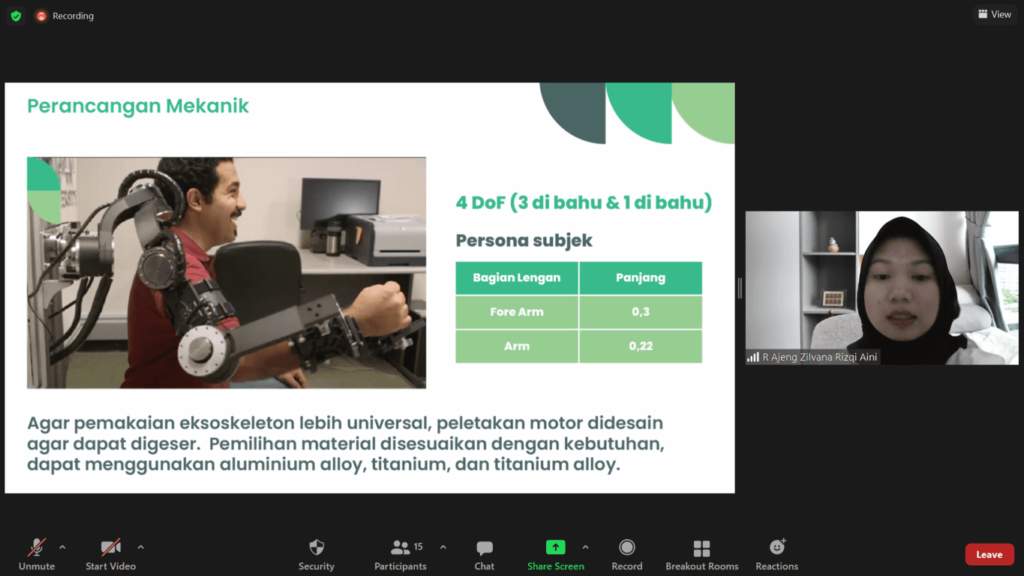Open Breakout Rooms

click(x=702, y=548)
